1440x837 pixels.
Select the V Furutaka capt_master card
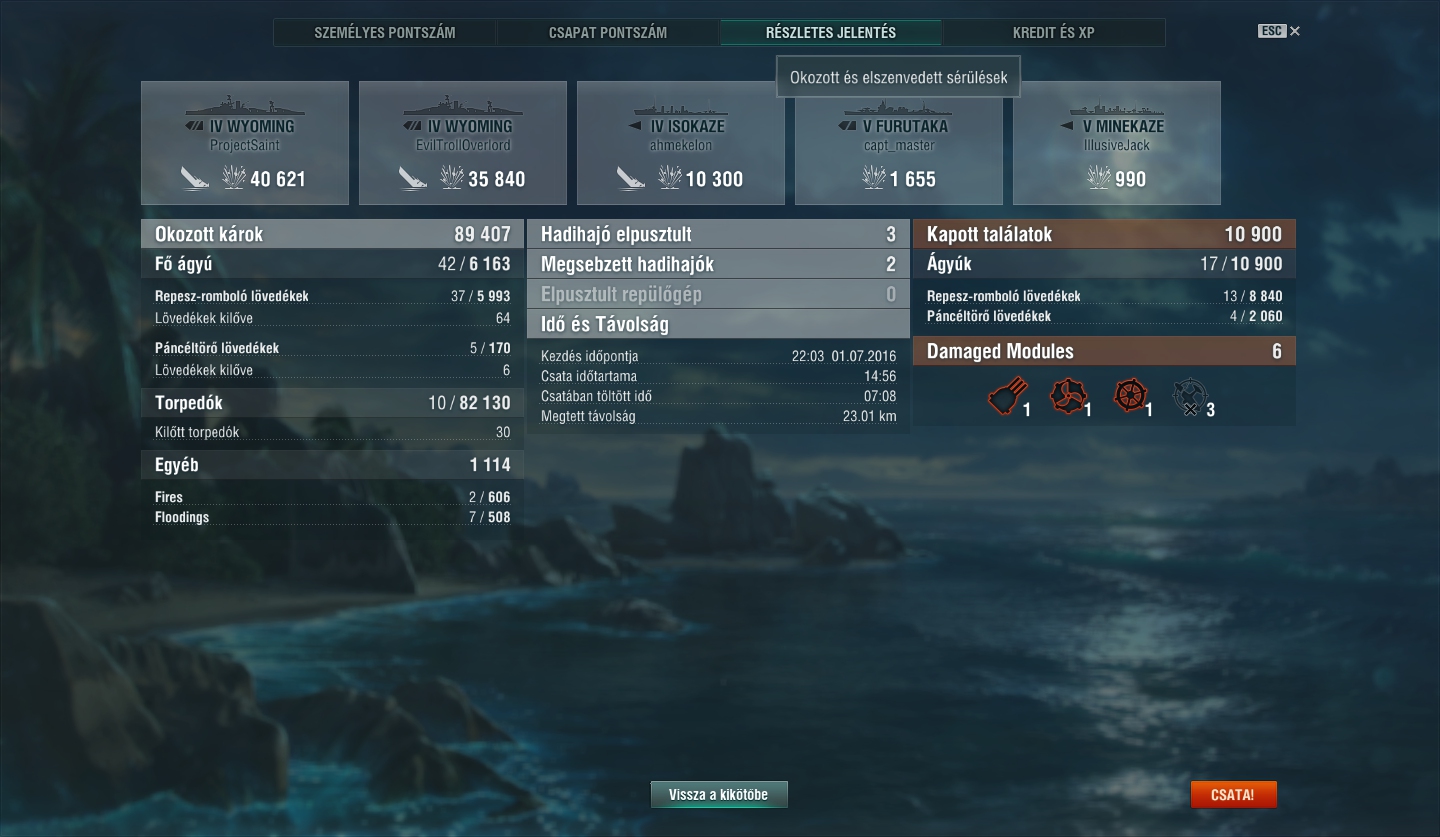click(899, 143)
